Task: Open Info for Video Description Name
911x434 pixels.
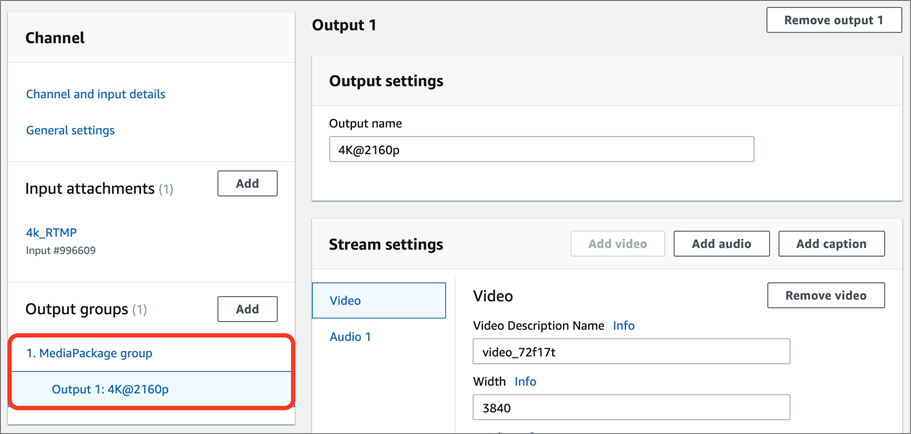Action: pos(624,326)
